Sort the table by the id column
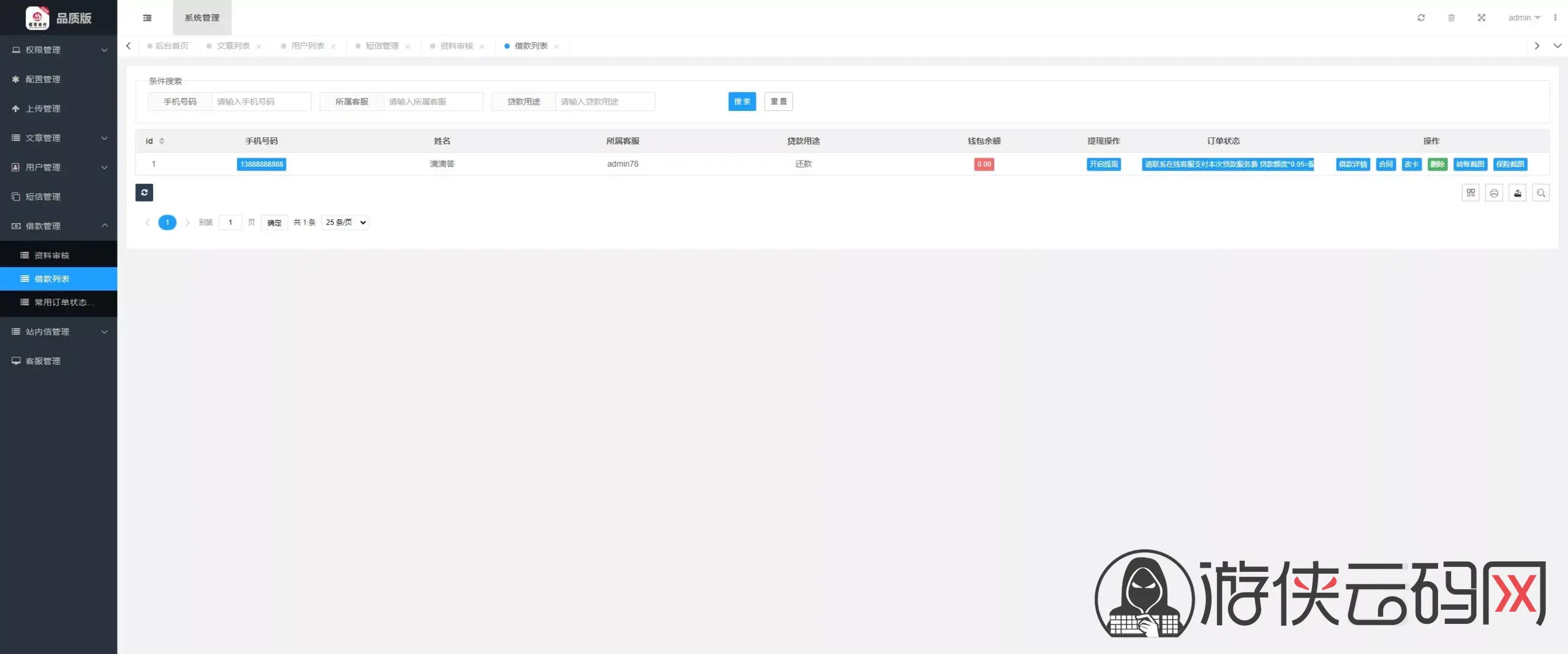The width and height of the screenshot is (1568, 654). (x=162, y=141)
